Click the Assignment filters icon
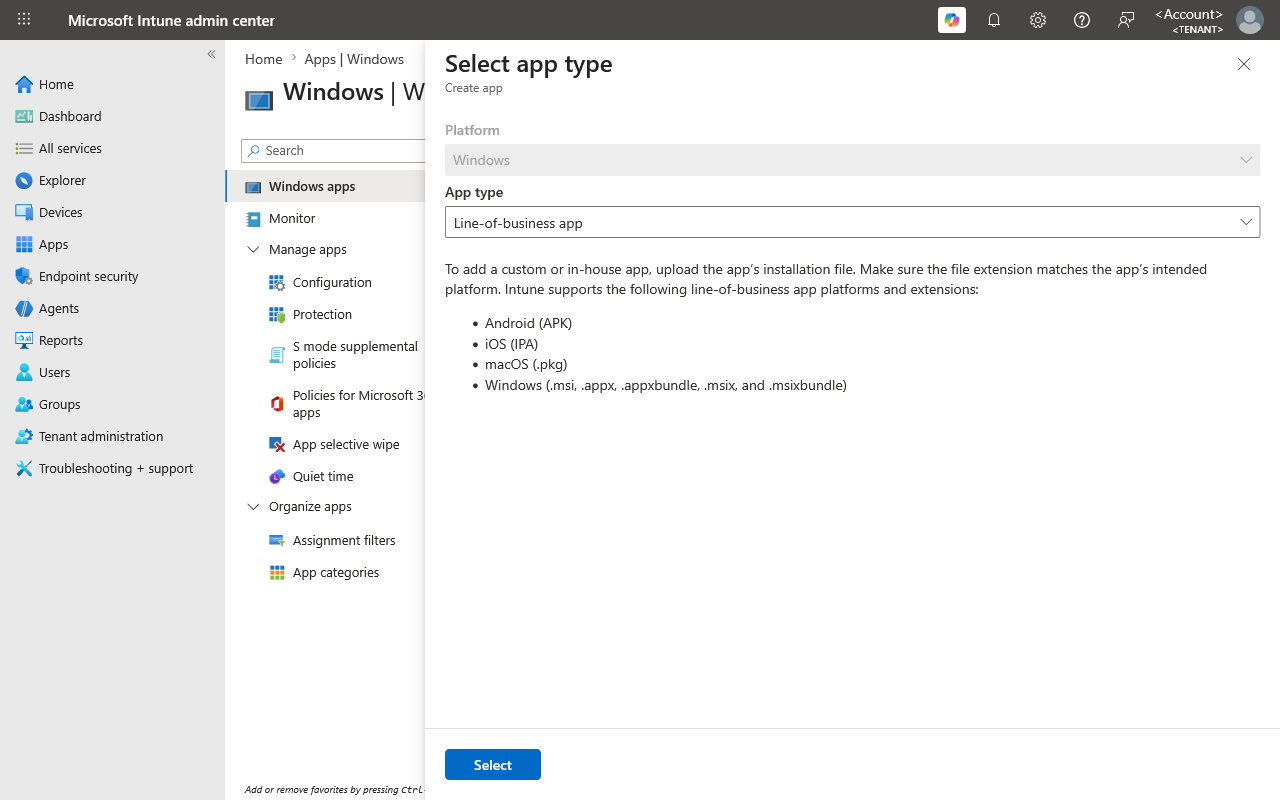Viewport: 1280px width, 800px height. tap(277, 540)
